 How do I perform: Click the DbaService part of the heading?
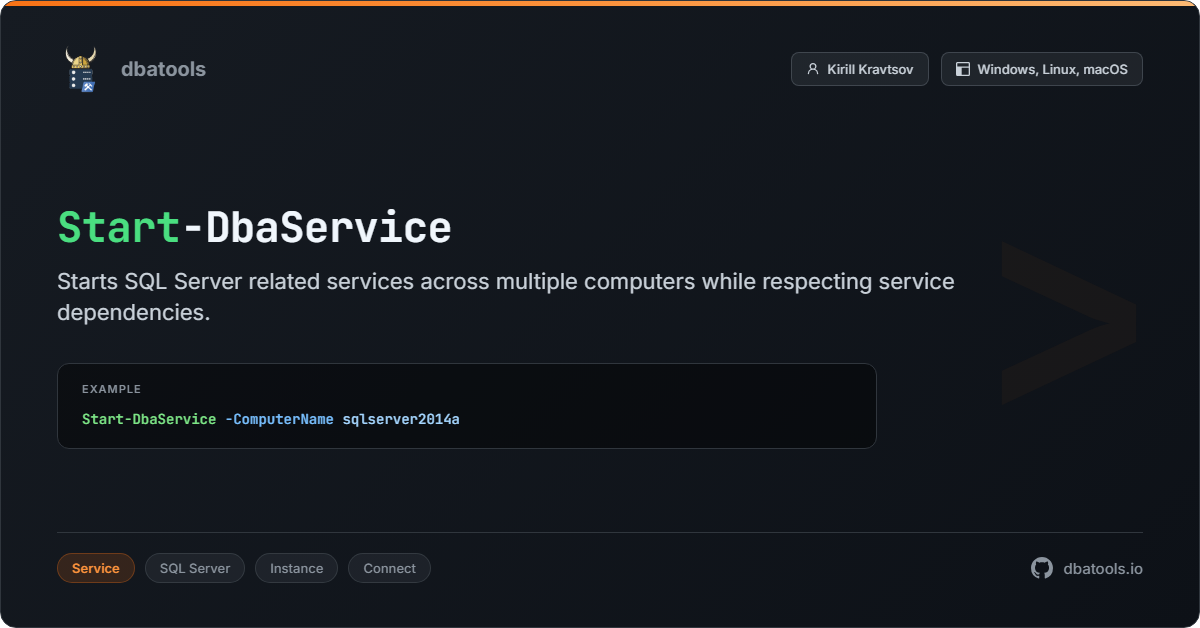(x=329, y=228)
